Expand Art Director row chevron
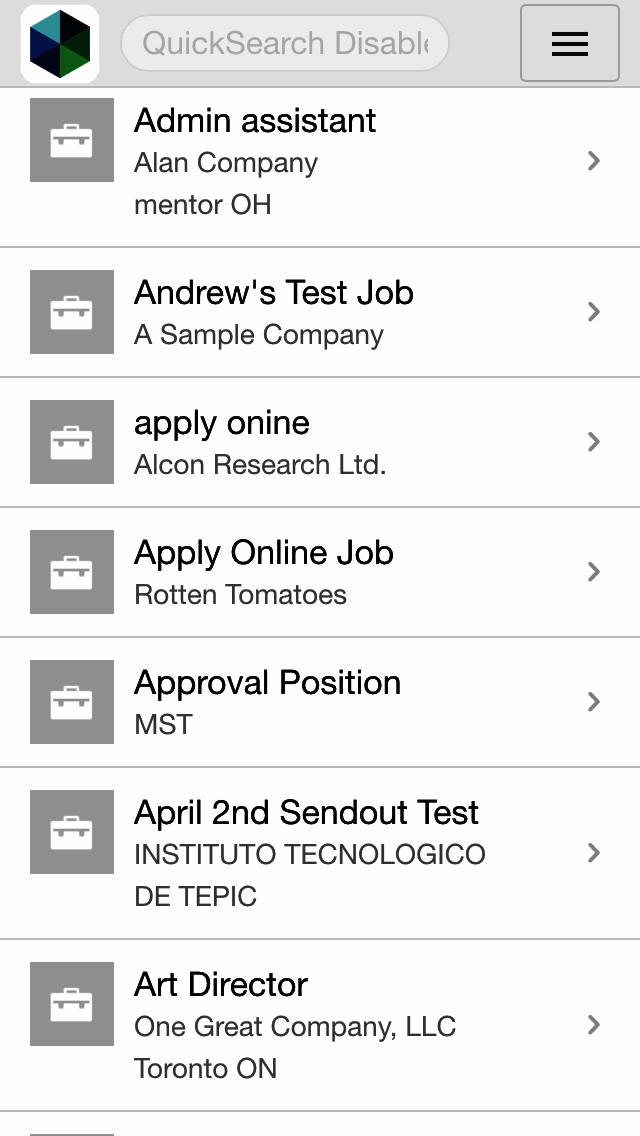The image size is (640, 1136). coord(594,1025)
